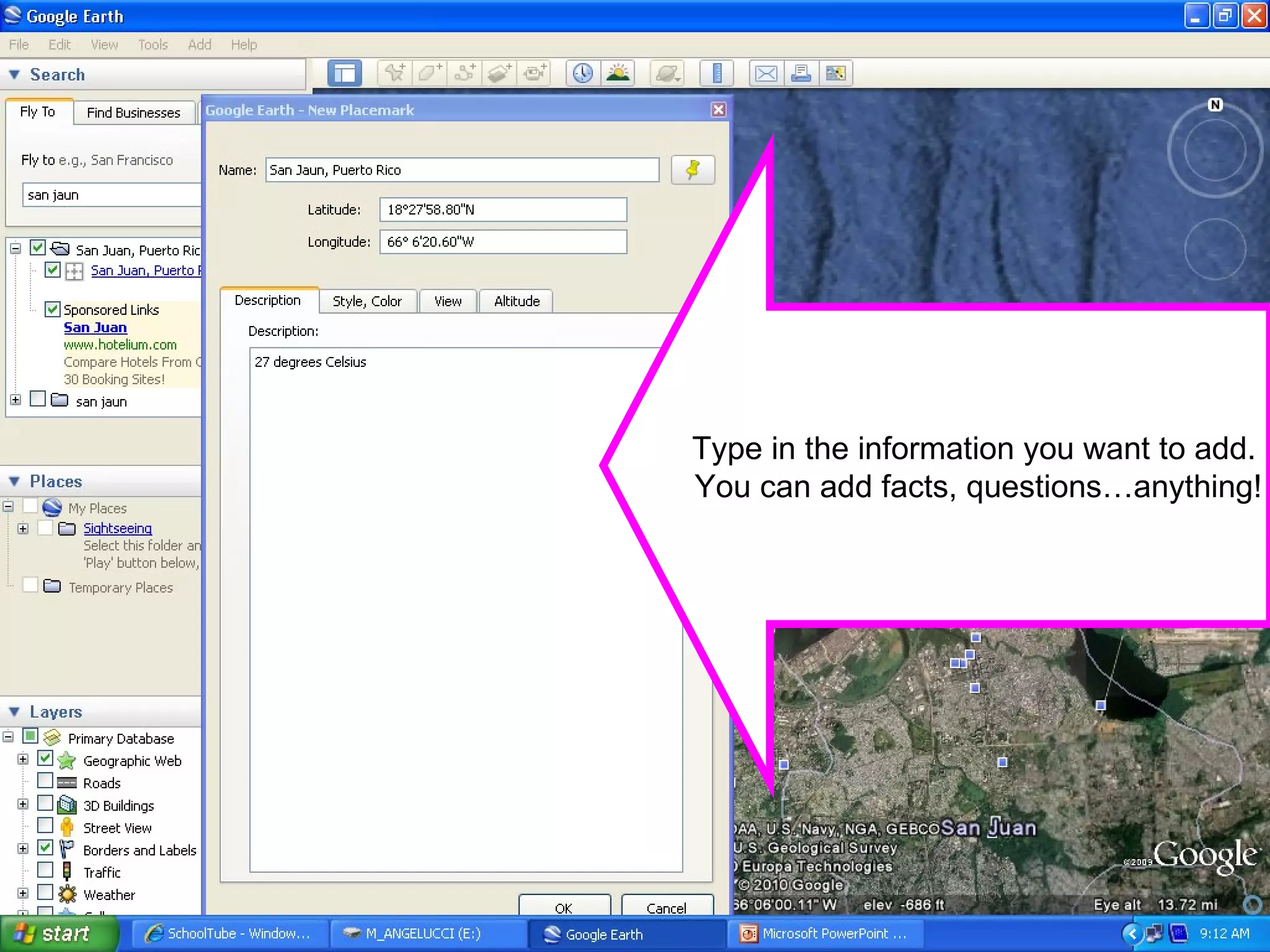Expand the Borders and Labels layer tree
This screenshot has width=1270, height=952.
click(23, 848)
